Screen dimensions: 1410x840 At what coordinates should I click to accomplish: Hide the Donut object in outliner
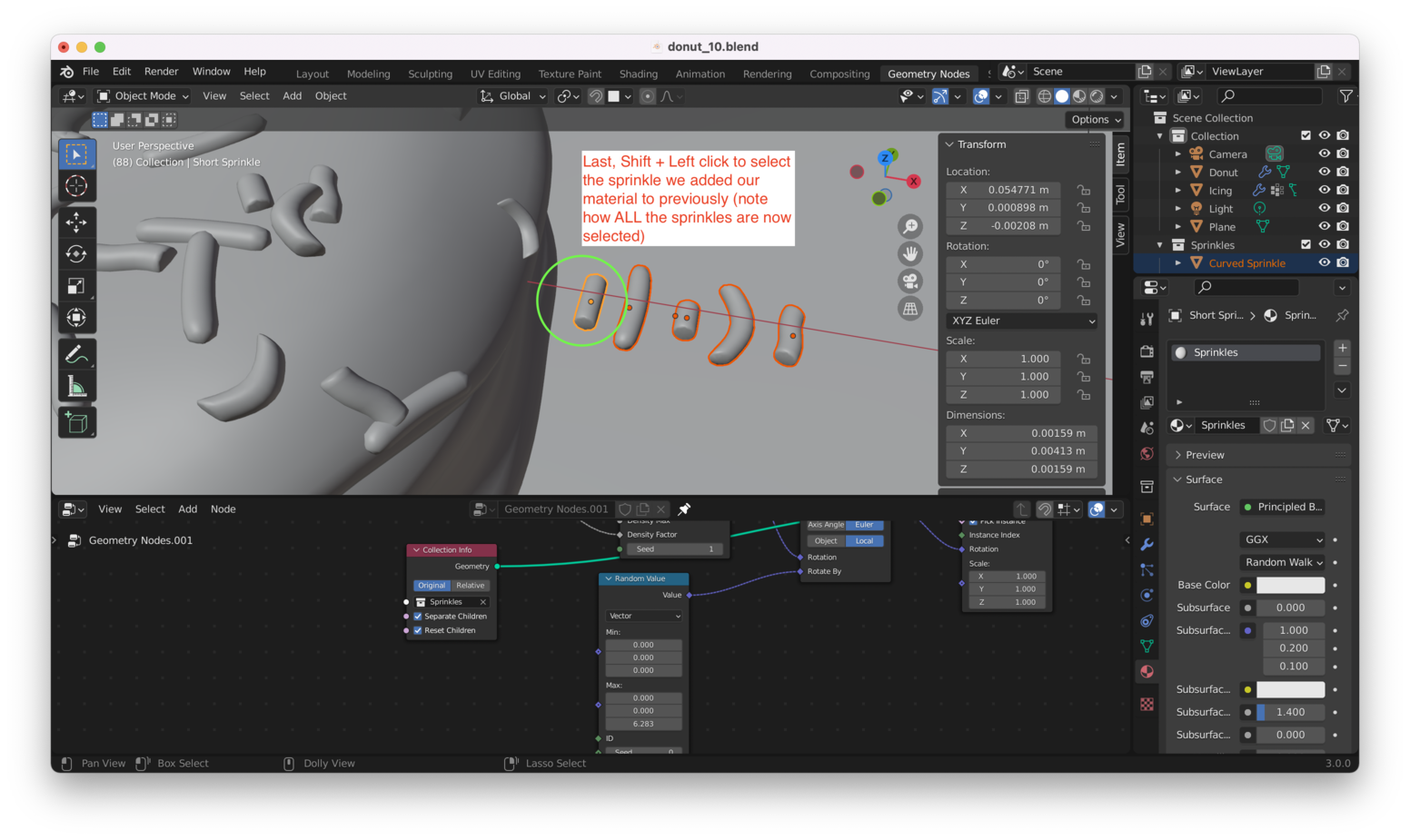click(1324, 172)
